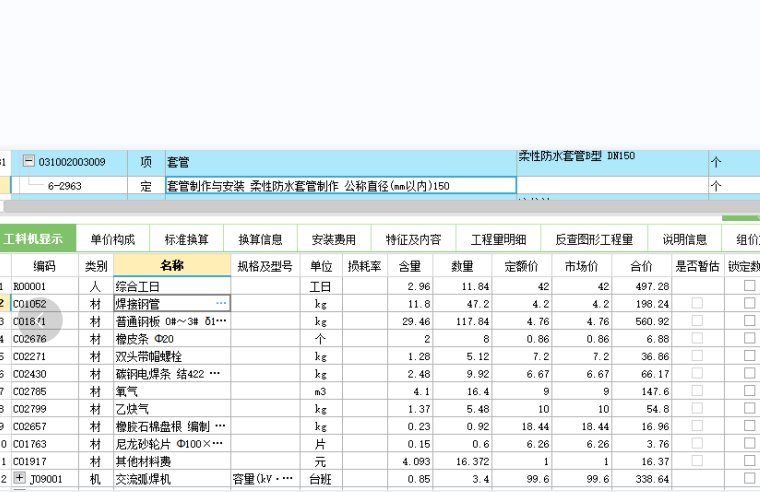Click the 套管制作与安装 name input field
The width and height of the screenshot is (760, 492).
341,186
